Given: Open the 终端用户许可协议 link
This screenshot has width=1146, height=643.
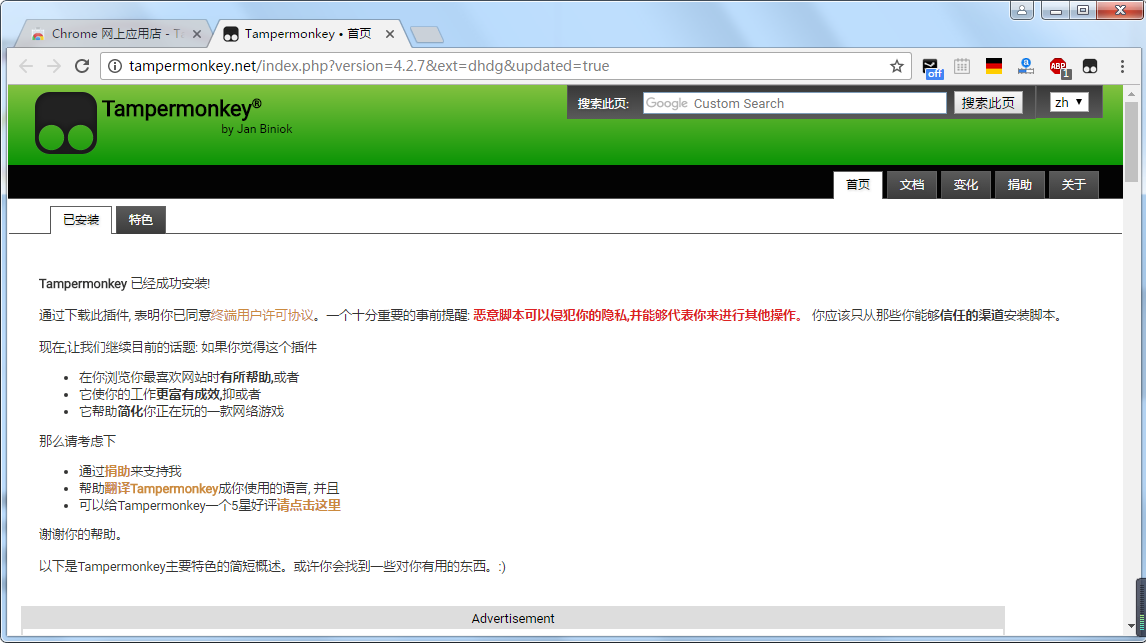Looking at the screenshot, I should 262,316.
